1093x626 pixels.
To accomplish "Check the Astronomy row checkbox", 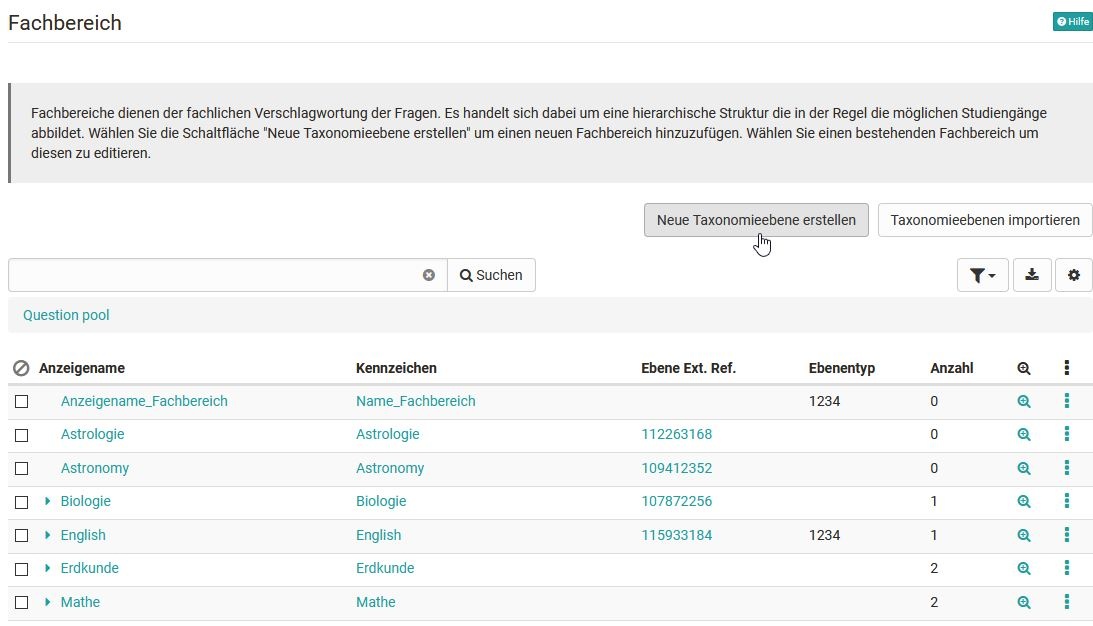I will tap(22, 468).
